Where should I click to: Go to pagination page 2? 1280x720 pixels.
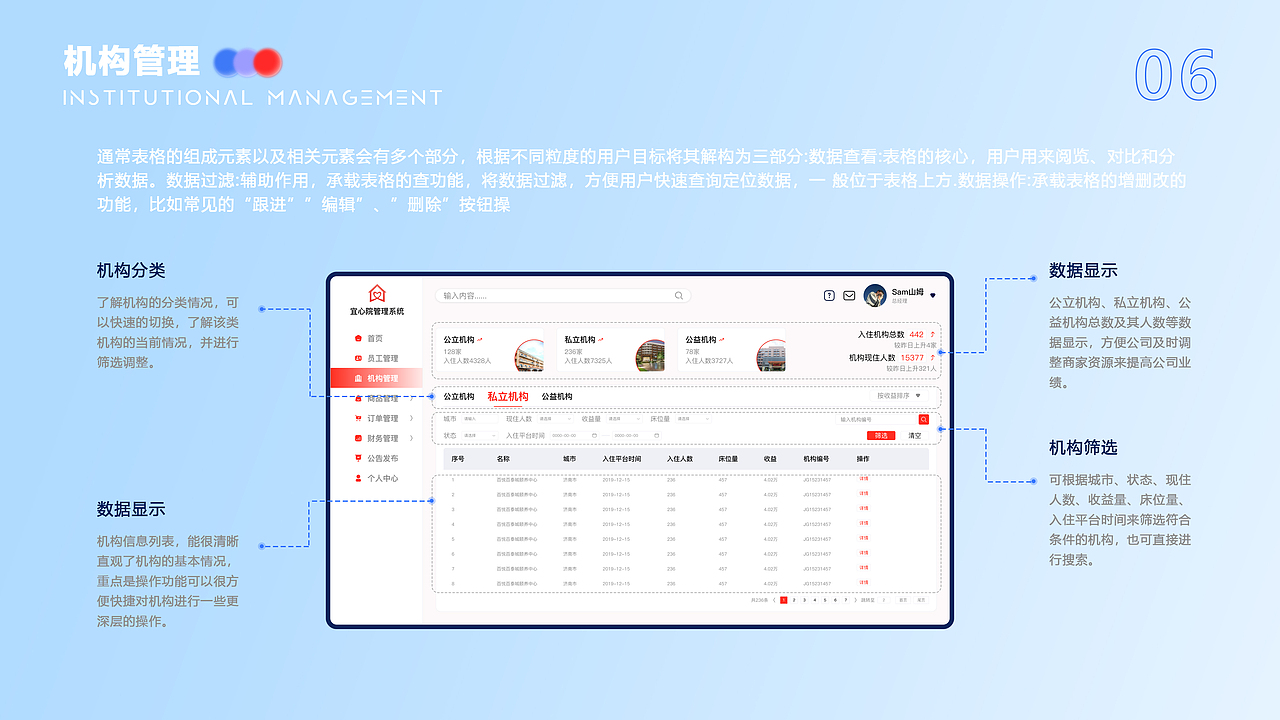[794, 600]
